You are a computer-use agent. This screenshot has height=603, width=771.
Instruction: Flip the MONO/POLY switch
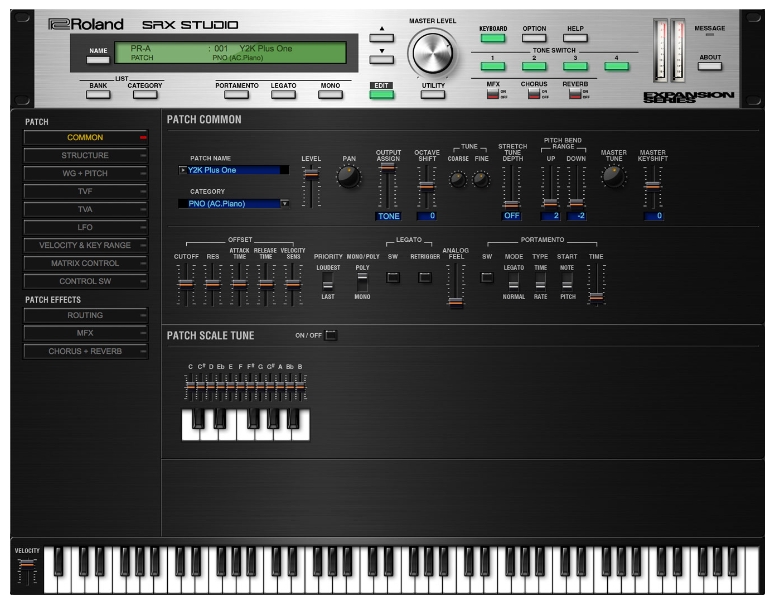pyautogui.click(x=362, y=282)
